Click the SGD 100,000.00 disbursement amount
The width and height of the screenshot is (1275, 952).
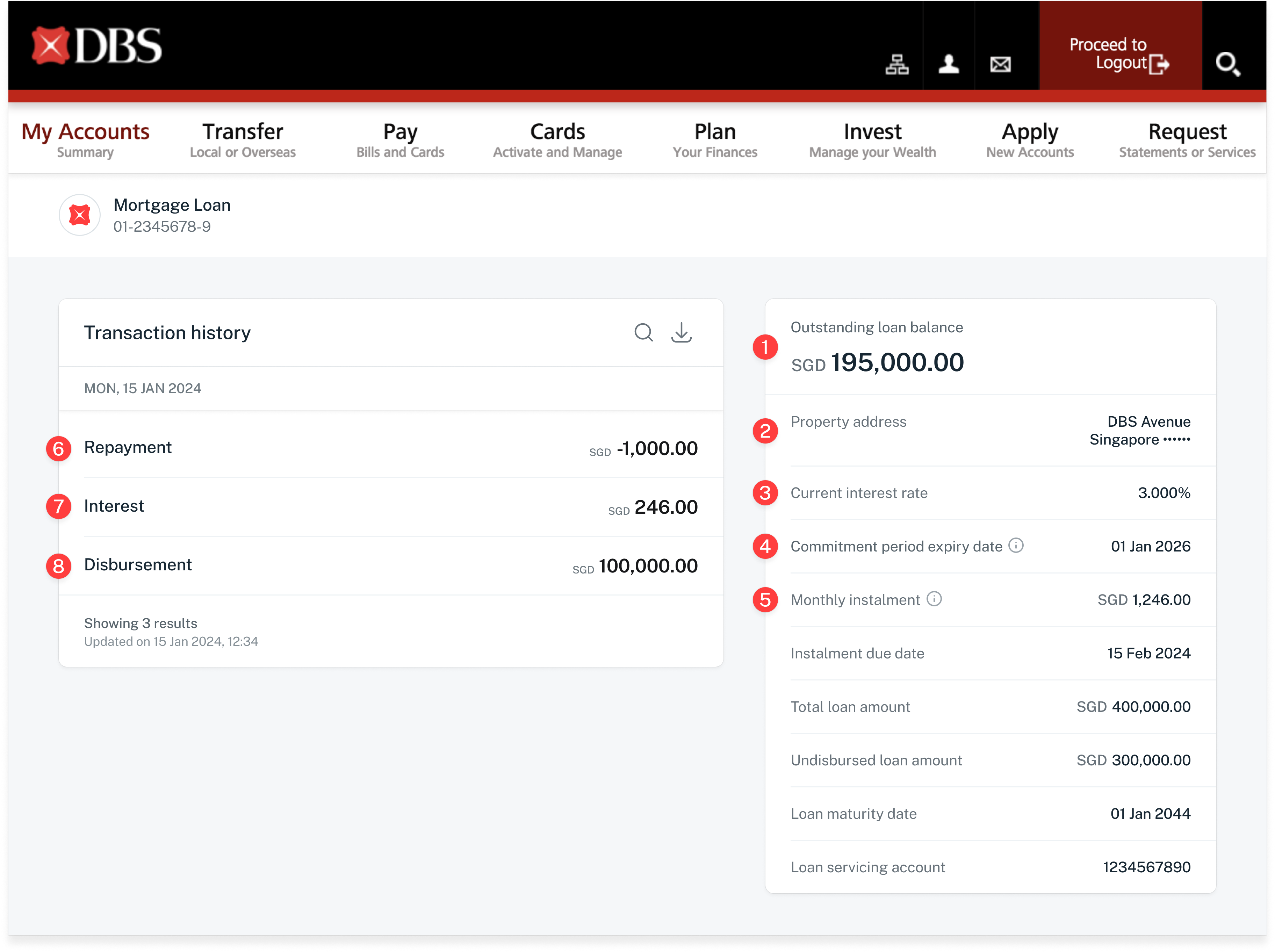[x=635, y=567]
